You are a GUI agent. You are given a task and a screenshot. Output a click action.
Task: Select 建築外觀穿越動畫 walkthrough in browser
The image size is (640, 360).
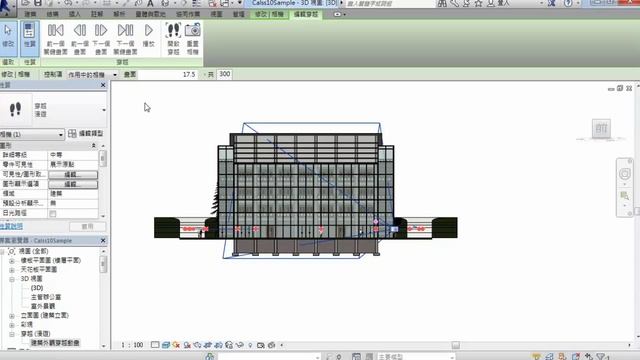55,343
